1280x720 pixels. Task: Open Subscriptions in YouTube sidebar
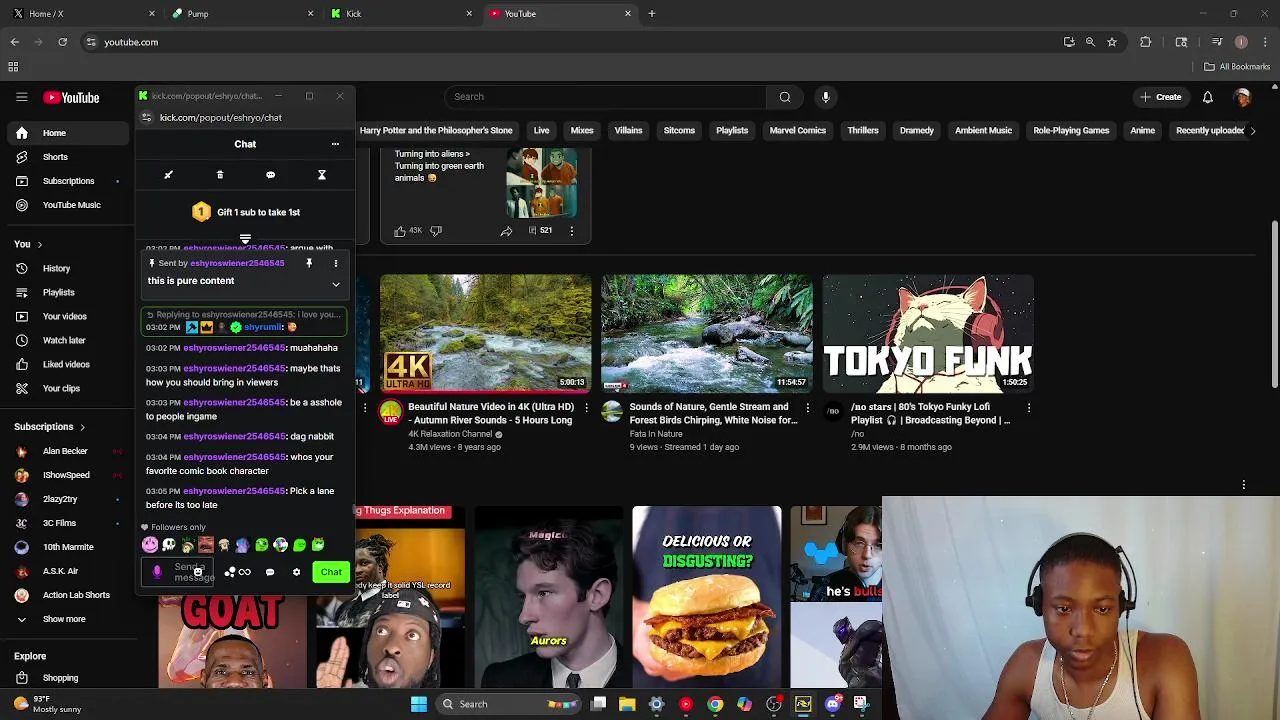pos(68,181)
